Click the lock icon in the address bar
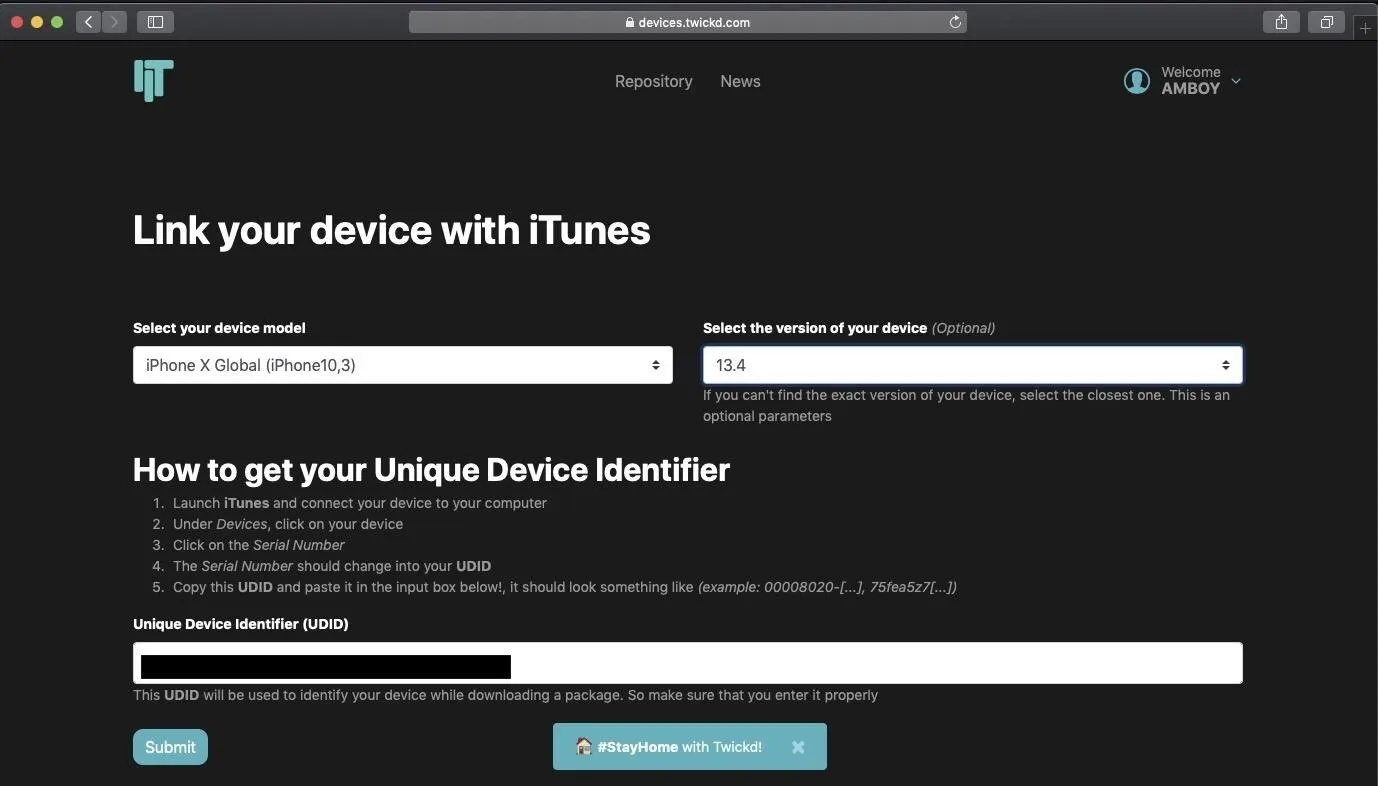Image resolution: width=1378 pixels, height=786 pixels. coord(630,22)
